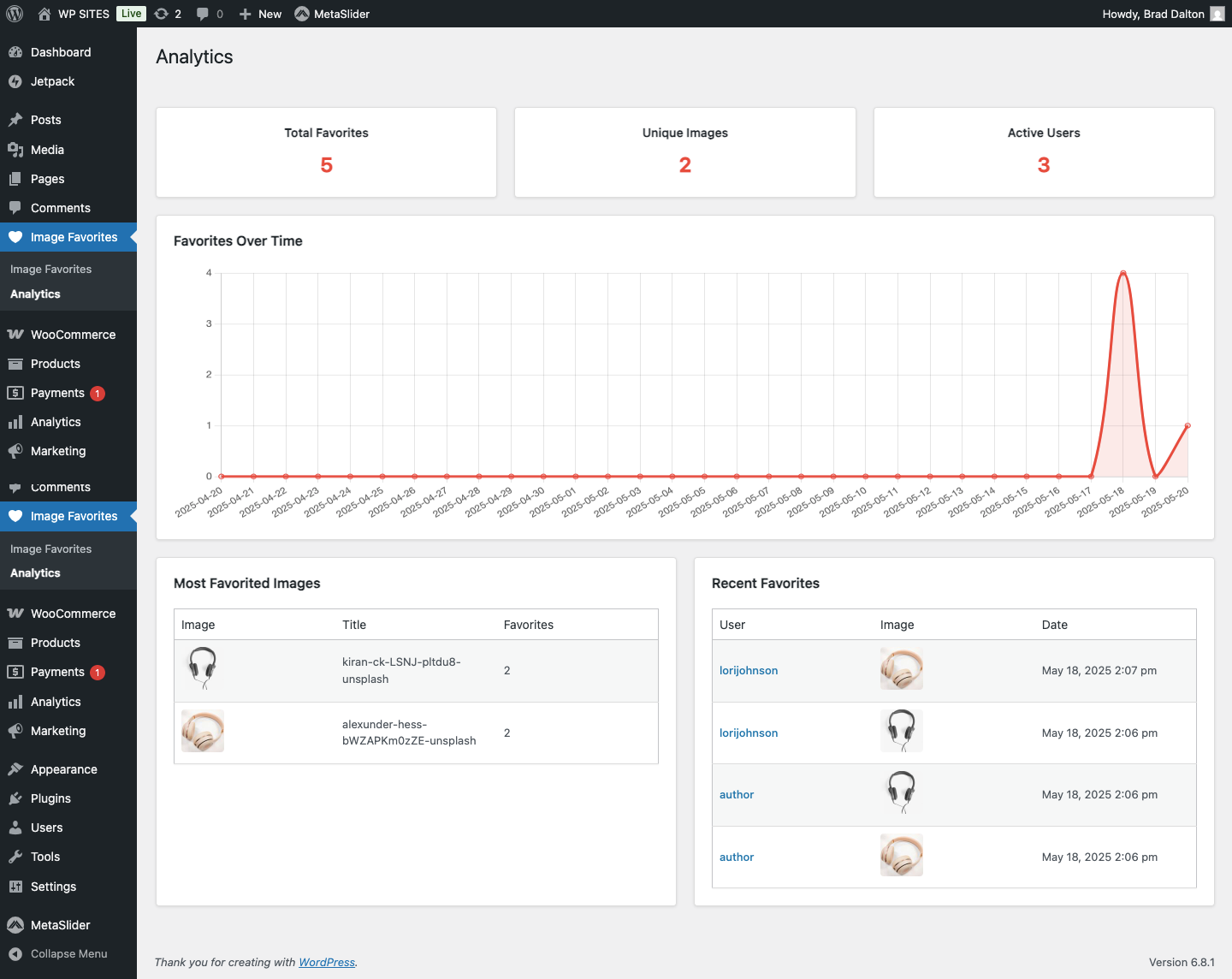
Task: Follow the WordPress footer link
Action: (326, 962)
